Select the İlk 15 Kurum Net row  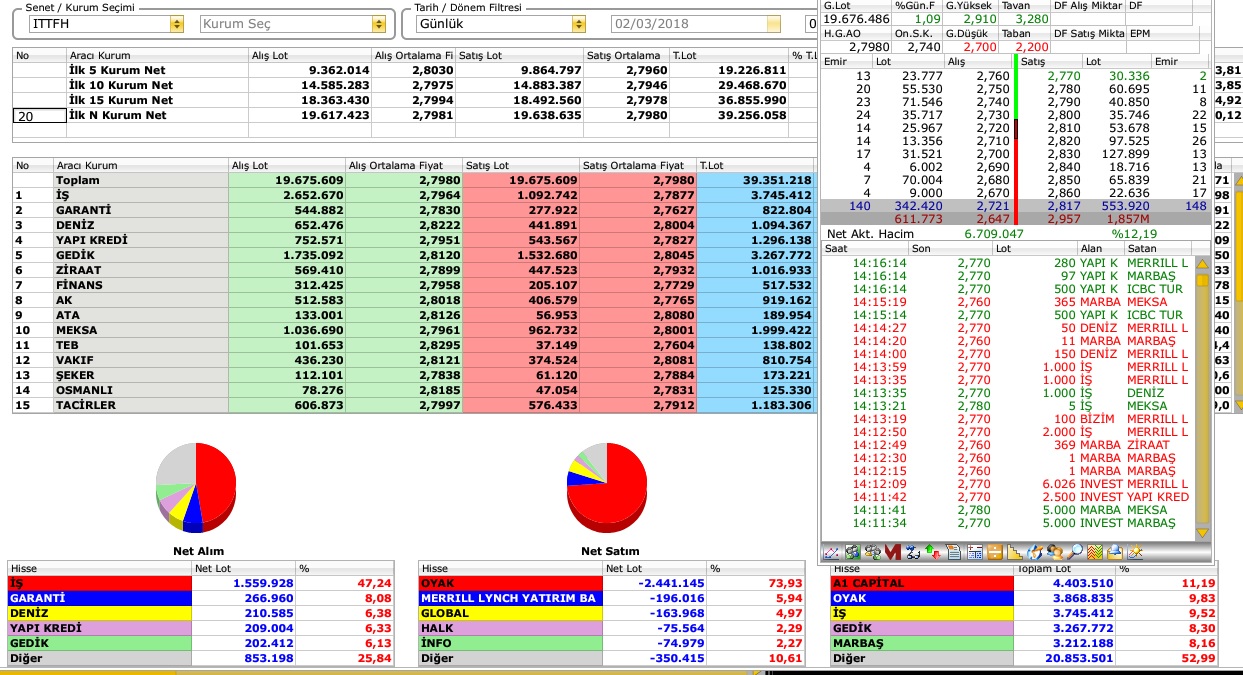415,100
